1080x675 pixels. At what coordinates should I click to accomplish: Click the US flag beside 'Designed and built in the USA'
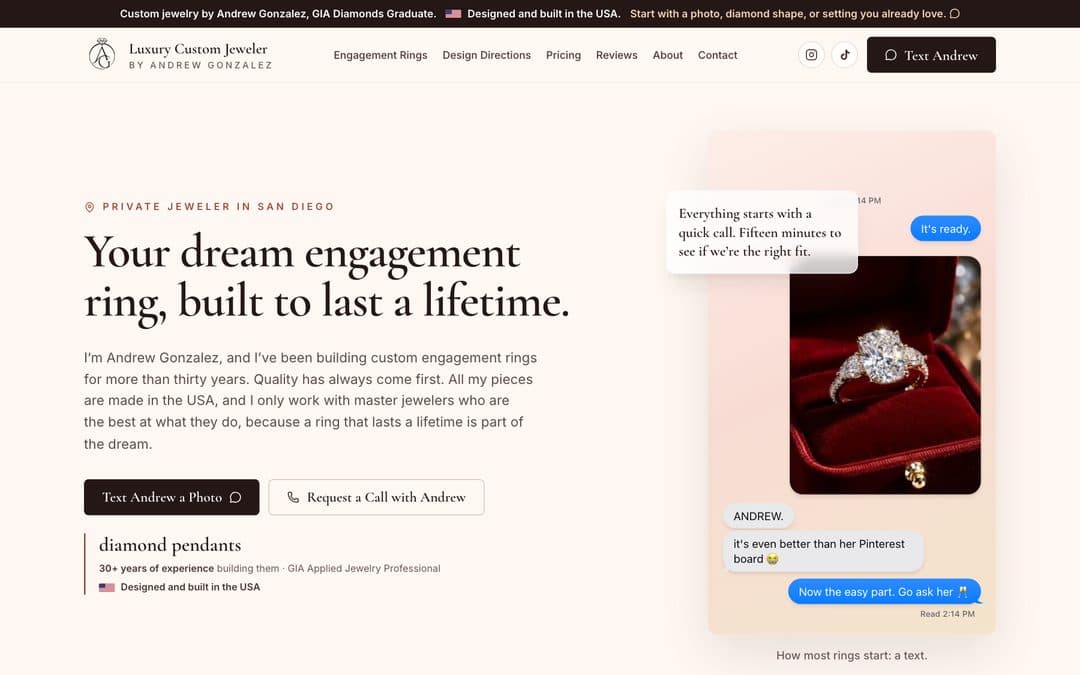pos(107,588)
